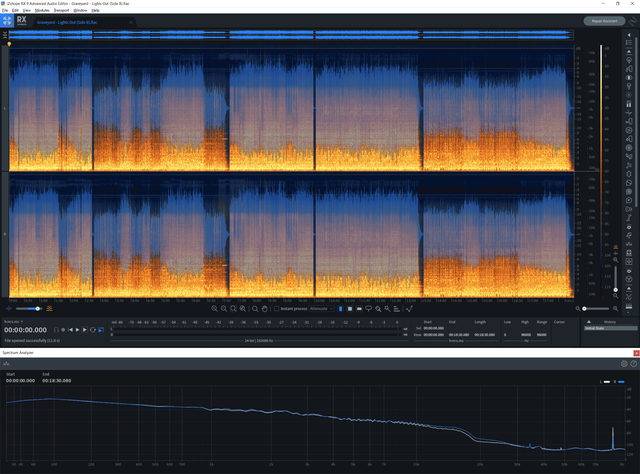The image size is (640, 474).
Task: Toggle the channel collapse icon beside the overview
Action: pos(4,35)
